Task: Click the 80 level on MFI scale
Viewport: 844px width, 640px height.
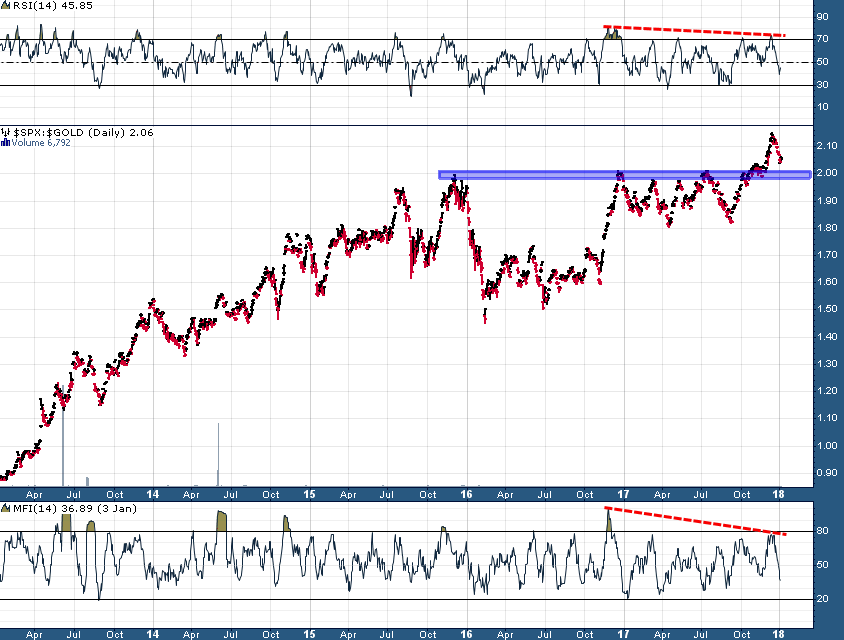Action: point(822,531)
